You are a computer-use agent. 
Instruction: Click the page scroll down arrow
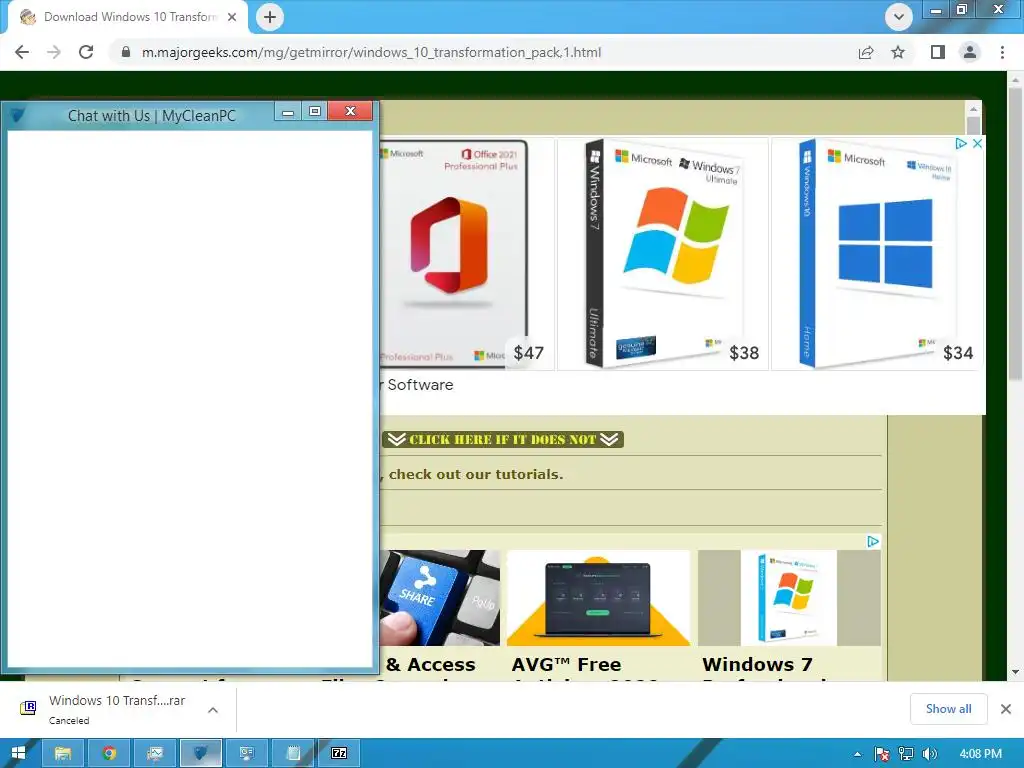(x=1015, y=672)
